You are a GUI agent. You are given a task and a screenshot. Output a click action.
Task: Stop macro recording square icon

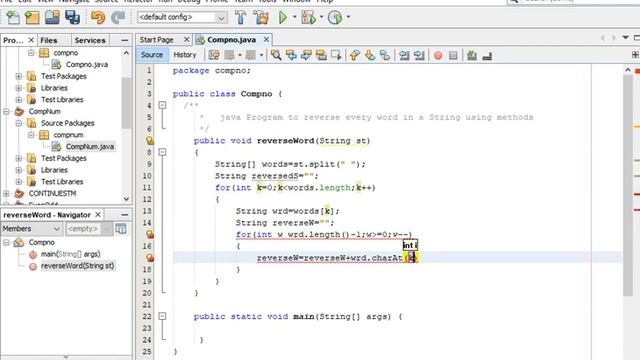(453, 56)
